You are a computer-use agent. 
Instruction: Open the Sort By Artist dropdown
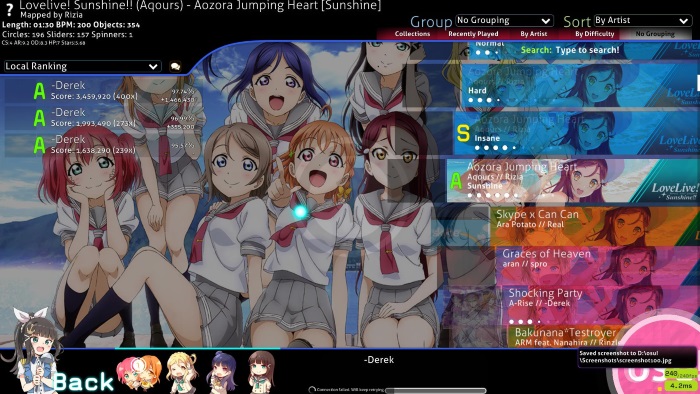click(642, 21)
